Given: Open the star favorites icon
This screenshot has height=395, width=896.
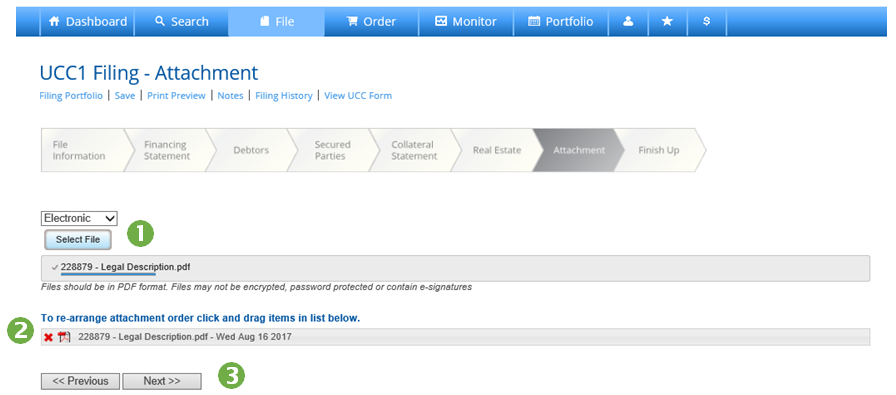Looking at the screenshot, I should (x=667, y=22).
